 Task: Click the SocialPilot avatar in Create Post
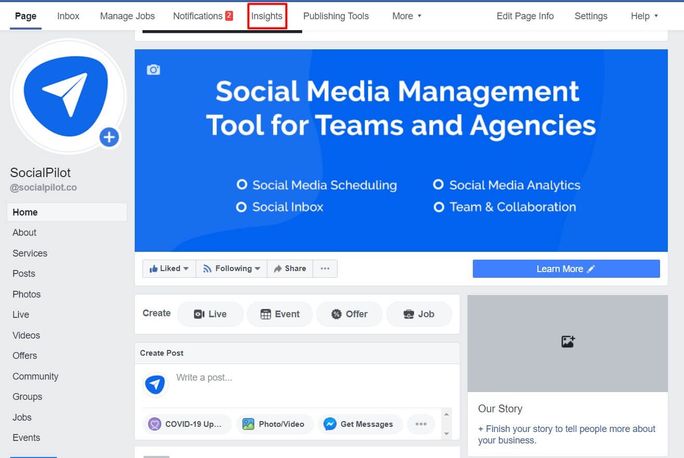[155, 384]
